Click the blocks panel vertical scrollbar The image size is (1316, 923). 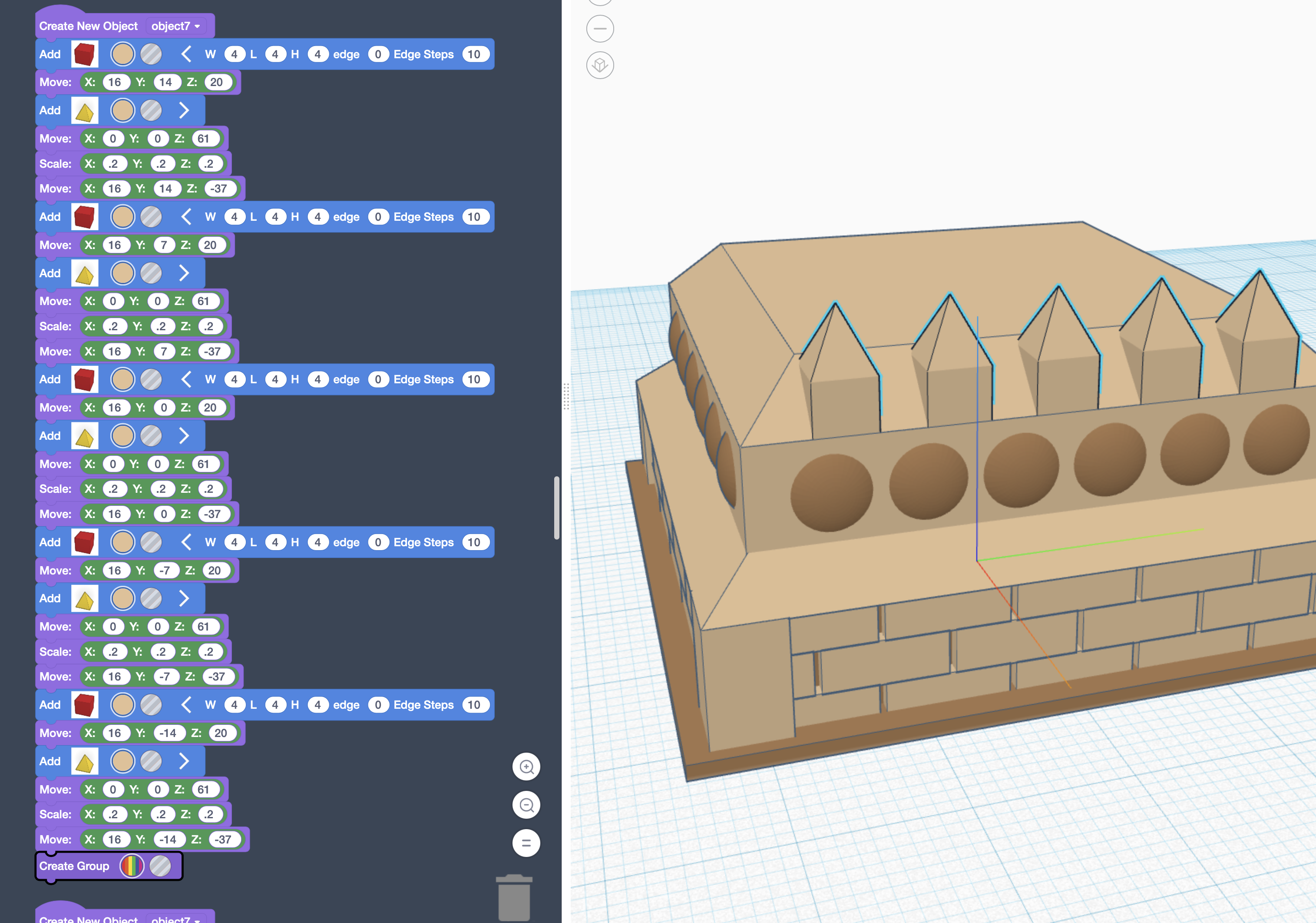click(x=556, y=507)
